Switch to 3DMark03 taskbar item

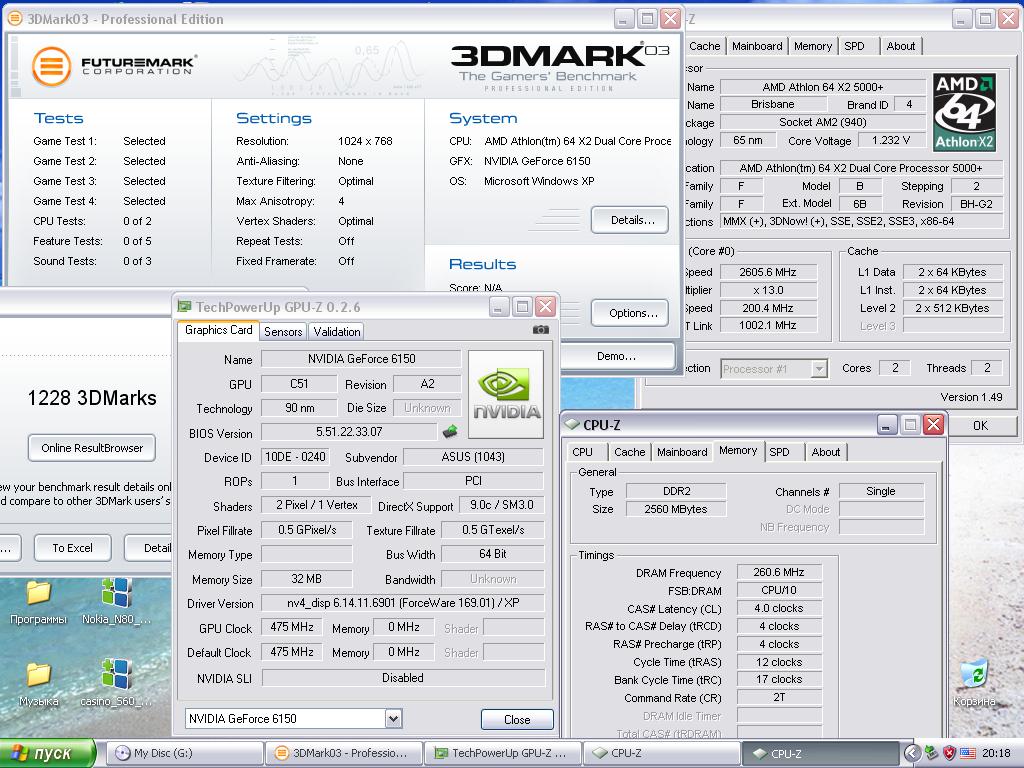(344, 753)
